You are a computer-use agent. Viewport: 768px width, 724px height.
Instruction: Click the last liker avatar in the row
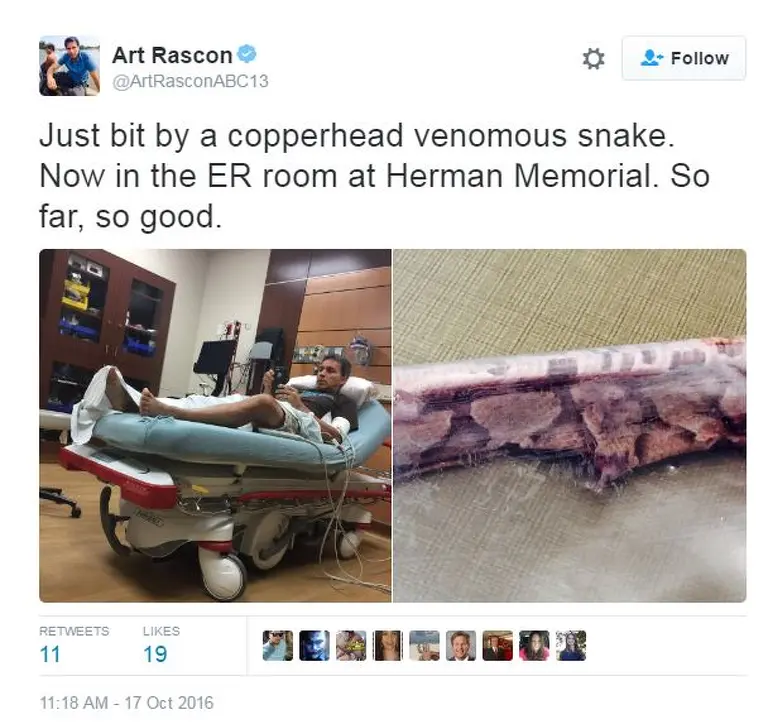[571, 646]
